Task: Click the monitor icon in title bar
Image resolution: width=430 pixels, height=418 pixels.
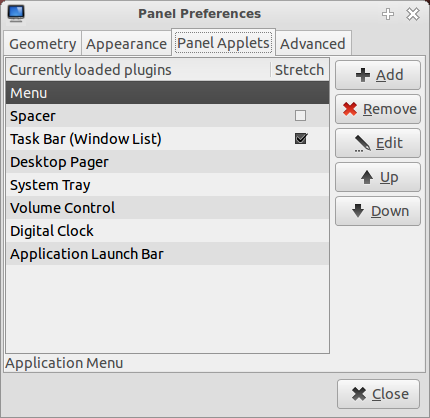Action: tap(16, 14)
